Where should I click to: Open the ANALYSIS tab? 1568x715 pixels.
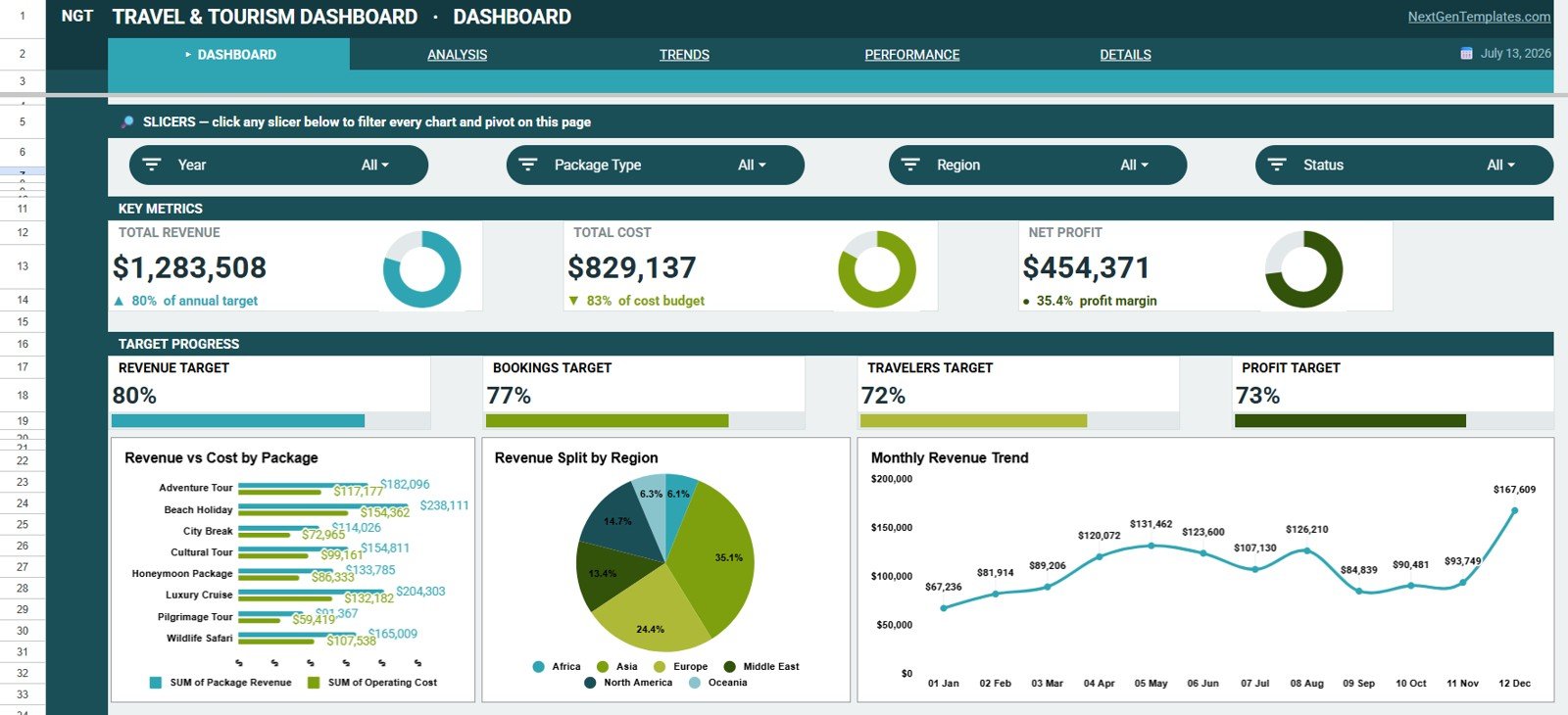(x=457, y=55)
